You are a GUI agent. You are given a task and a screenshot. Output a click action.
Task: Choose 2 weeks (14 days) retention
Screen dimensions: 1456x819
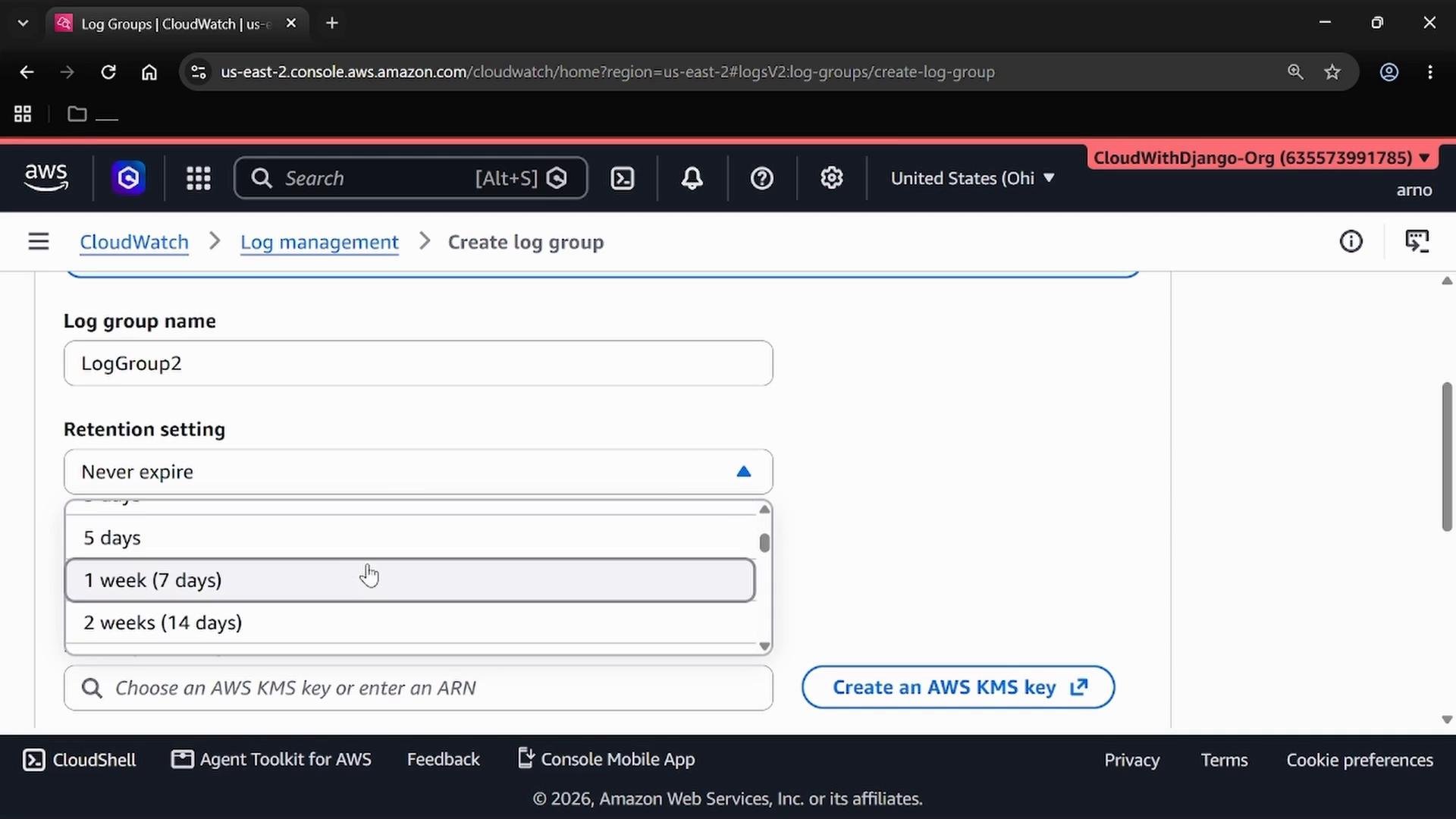[410, 623]
